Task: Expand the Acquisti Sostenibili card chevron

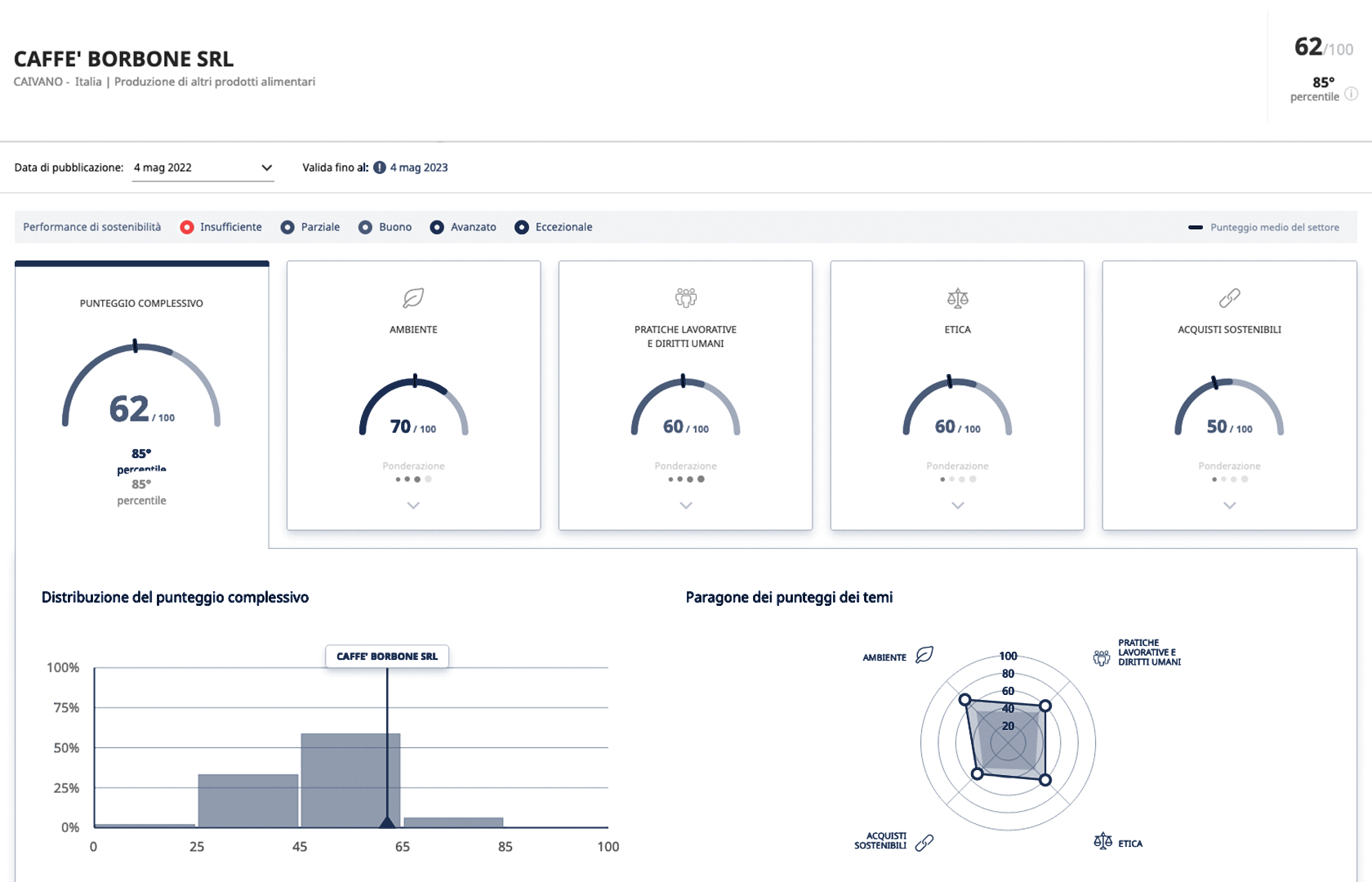Action: 1230,506
